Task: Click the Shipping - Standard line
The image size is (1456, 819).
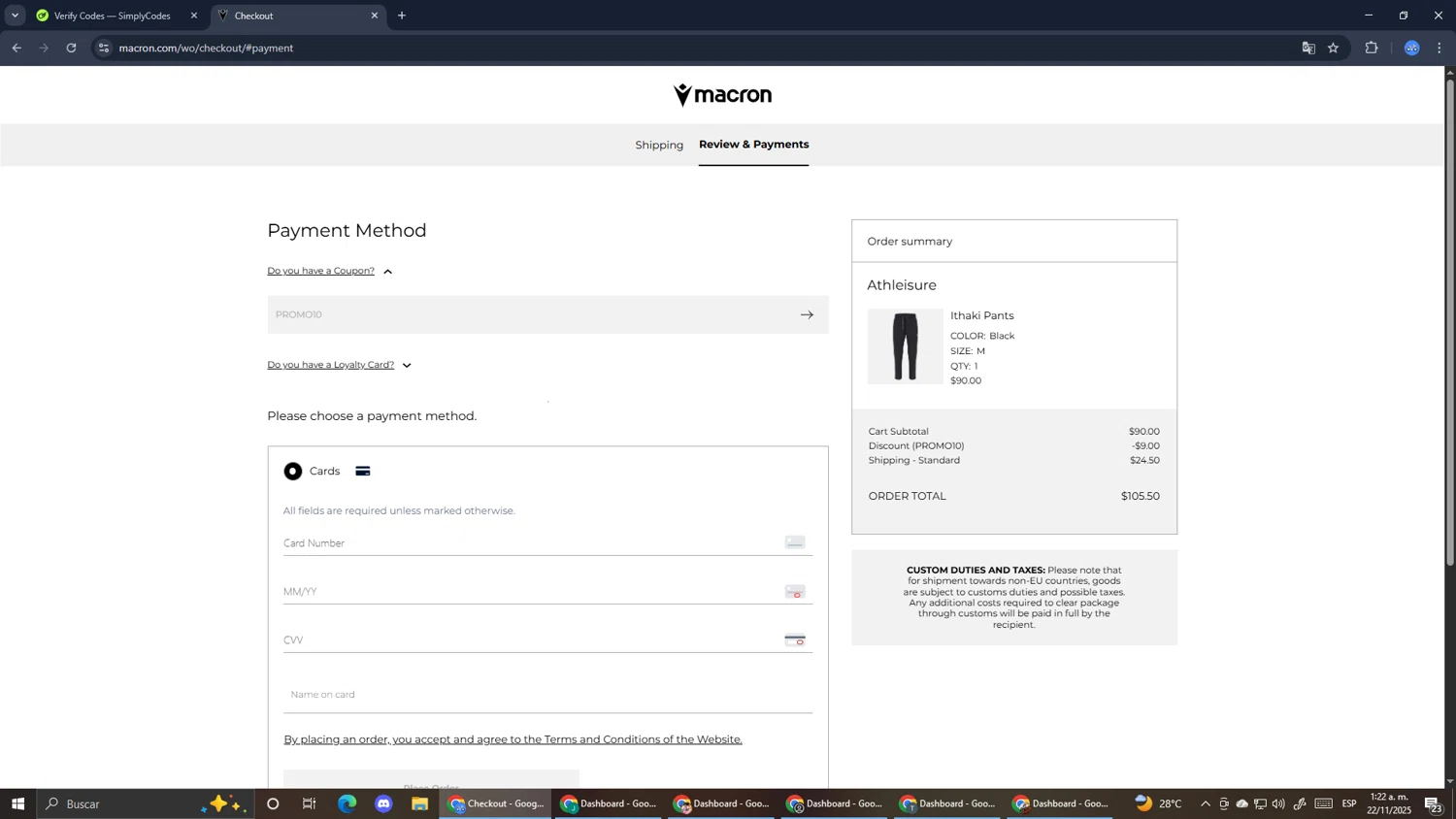Action: tap(1013, 460)
